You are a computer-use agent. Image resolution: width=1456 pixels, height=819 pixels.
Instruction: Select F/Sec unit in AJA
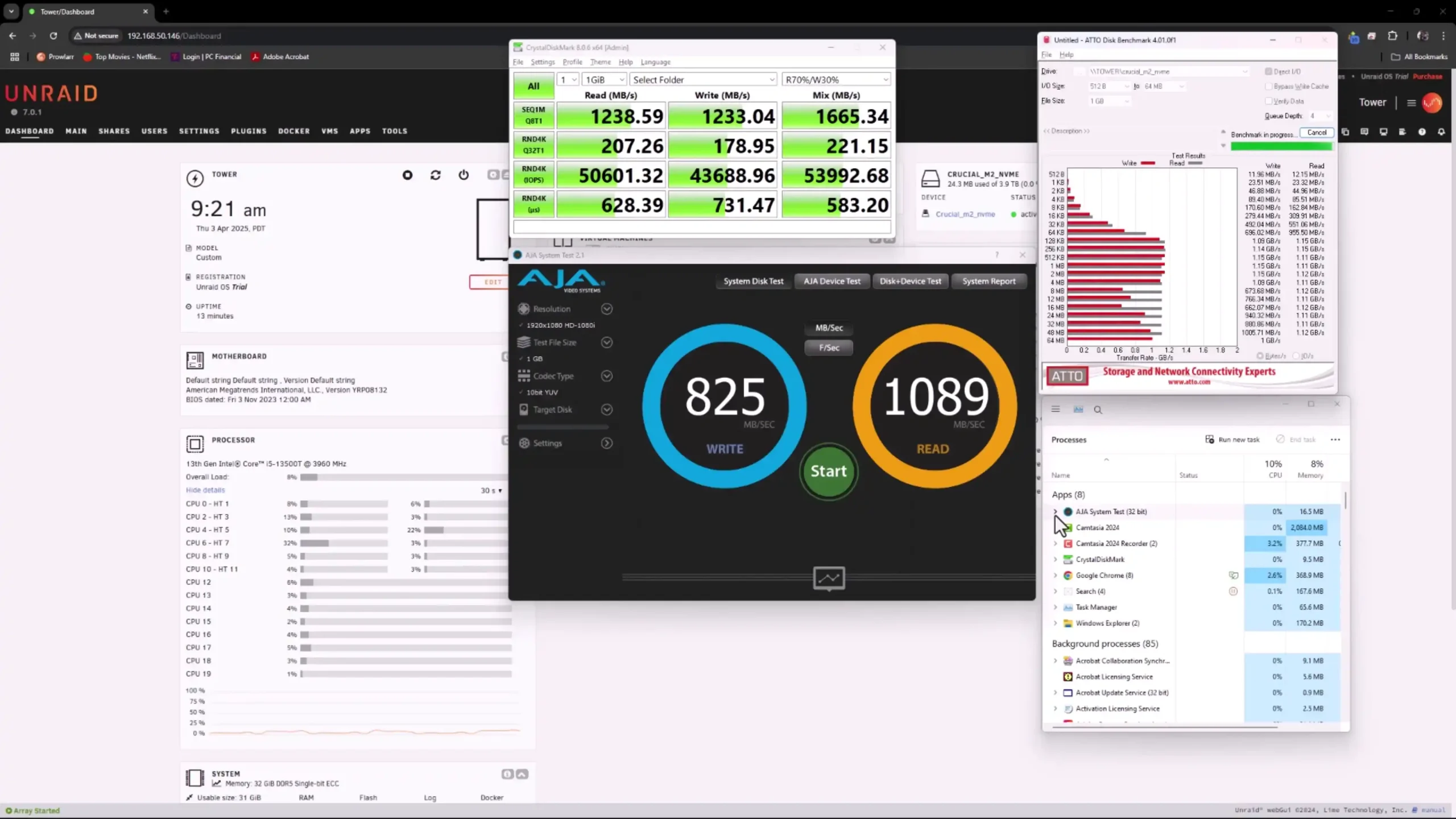[829, 348]
